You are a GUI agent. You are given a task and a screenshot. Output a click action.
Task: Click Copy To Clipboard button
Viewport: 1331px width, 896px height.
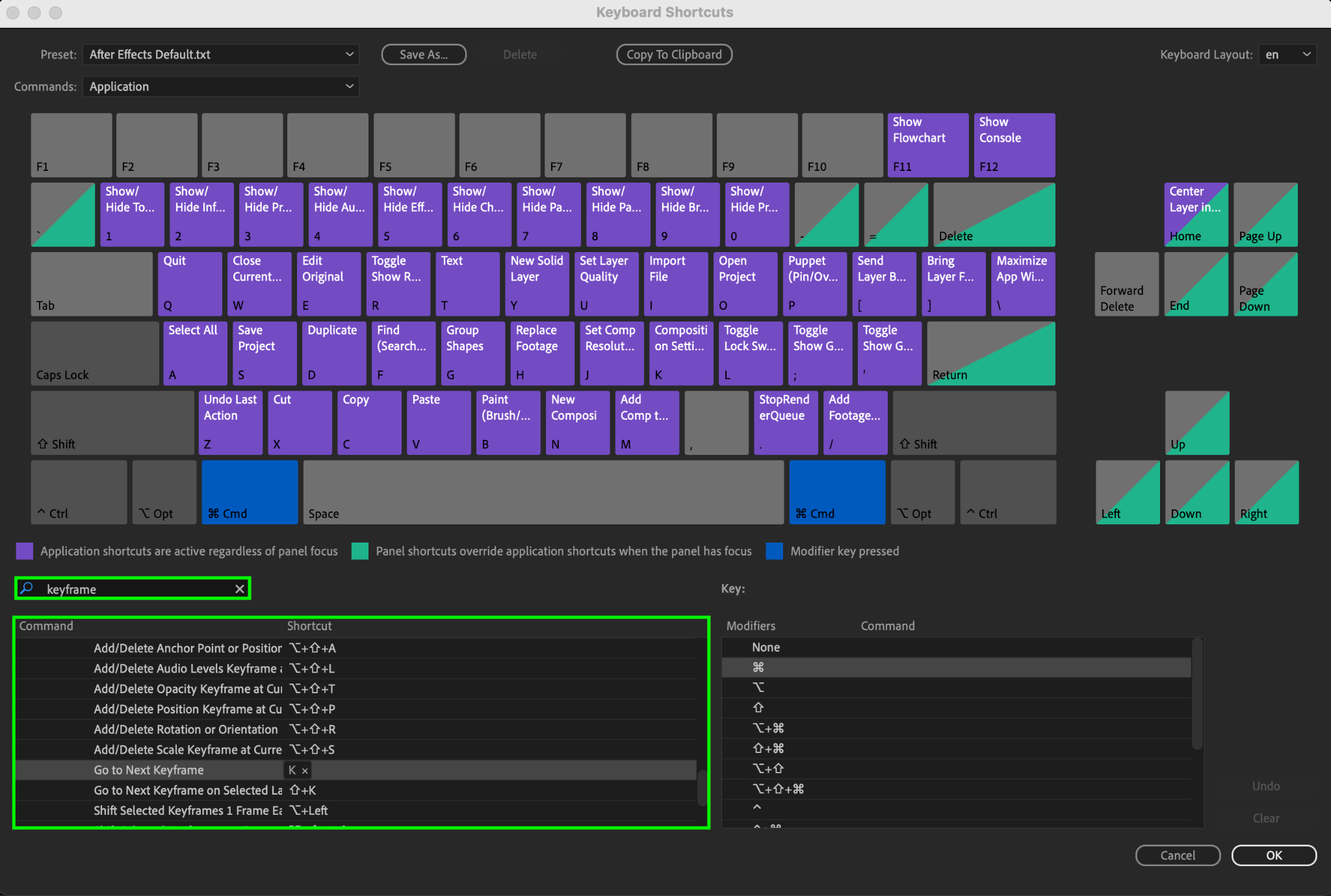(x=674, y=55)
